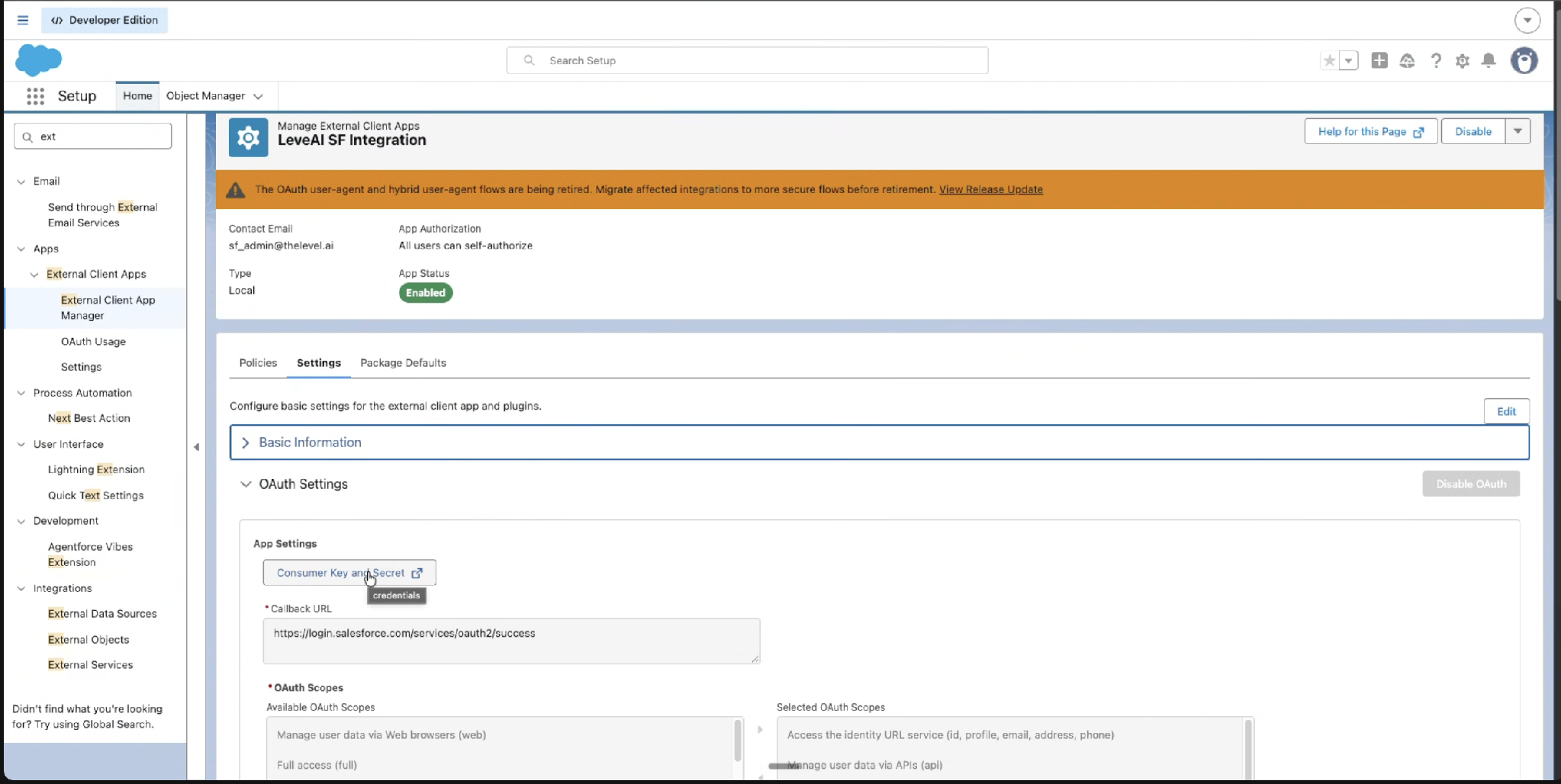Click the Salesforce cloud logo

tap(38, 60)
